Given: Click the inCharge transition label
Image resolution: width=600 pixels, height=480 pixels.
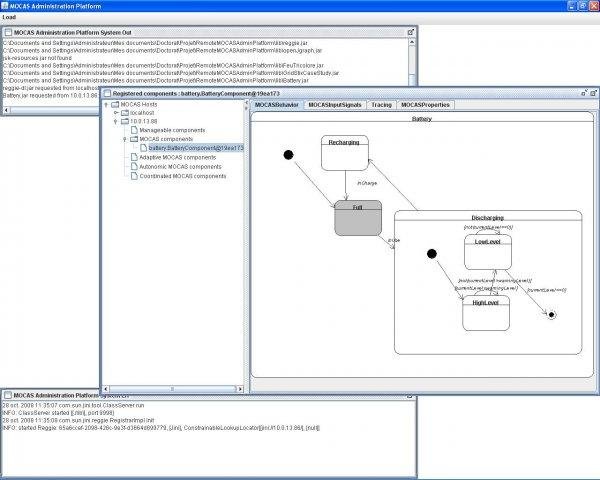Looking at the screenshot, I should click(367, 183).
